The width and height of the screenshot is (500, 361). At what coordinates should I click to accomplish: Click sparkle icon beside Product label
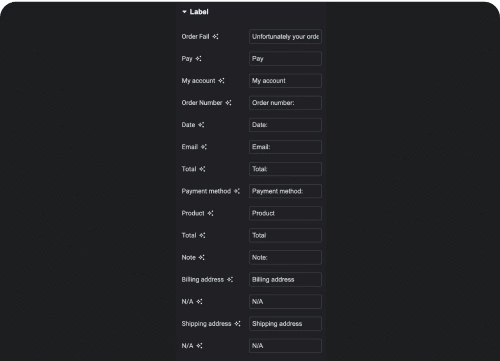click(210, 213)
